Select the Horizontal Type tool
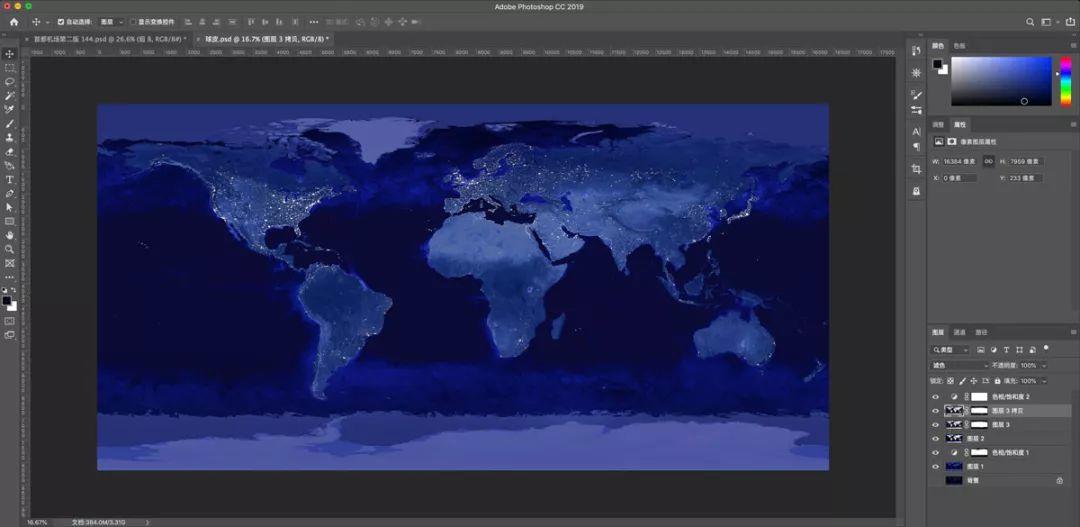Screen dimensions: 1080x527 pyautogui.click(x=10, y=180)
